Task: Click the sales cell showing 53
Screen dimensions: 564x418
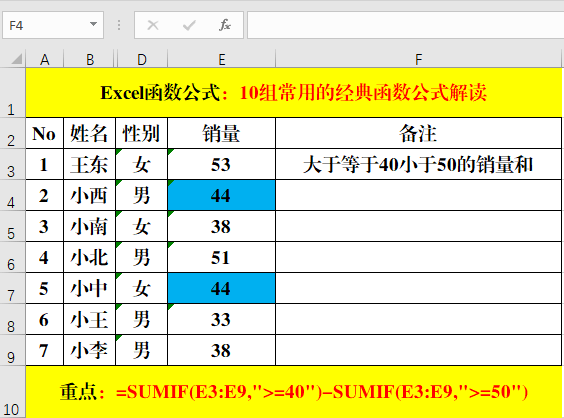Action: point(222,164)
